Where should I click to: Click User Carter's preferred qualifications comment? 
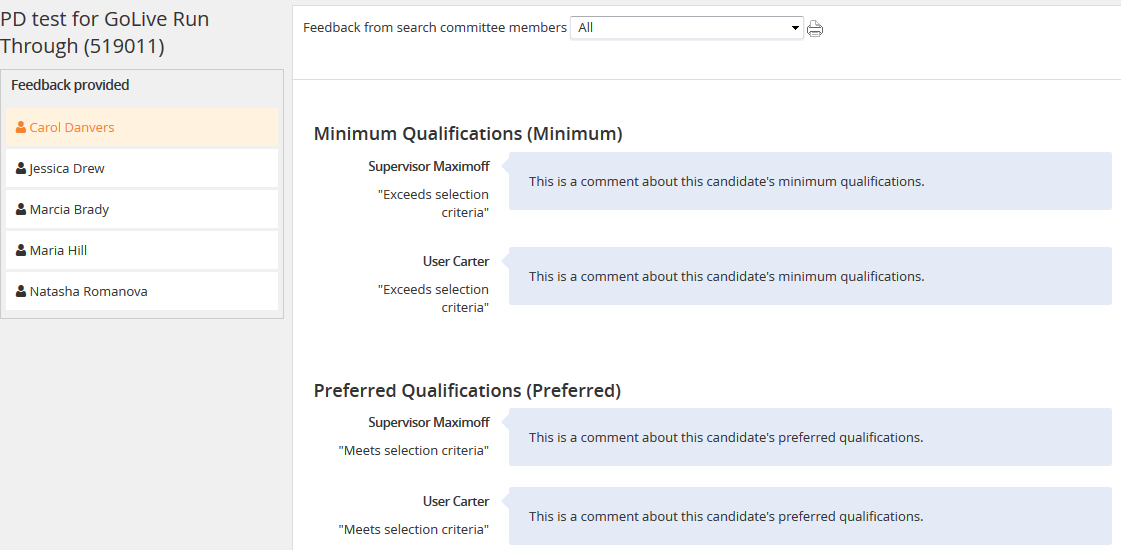[x=810, y=516]
